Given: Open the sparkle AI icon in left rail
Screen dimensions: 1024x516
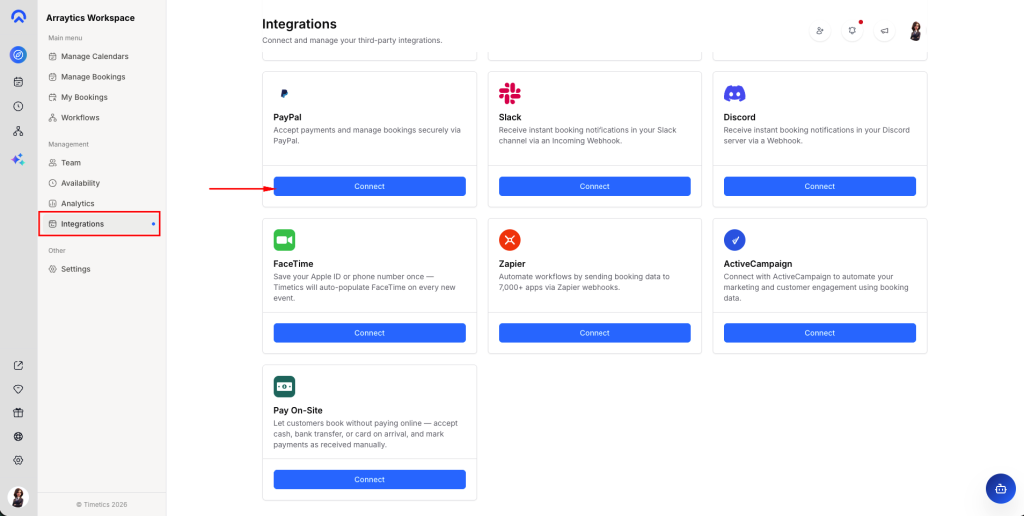Looking at the screenshot, I should point(18,159).
